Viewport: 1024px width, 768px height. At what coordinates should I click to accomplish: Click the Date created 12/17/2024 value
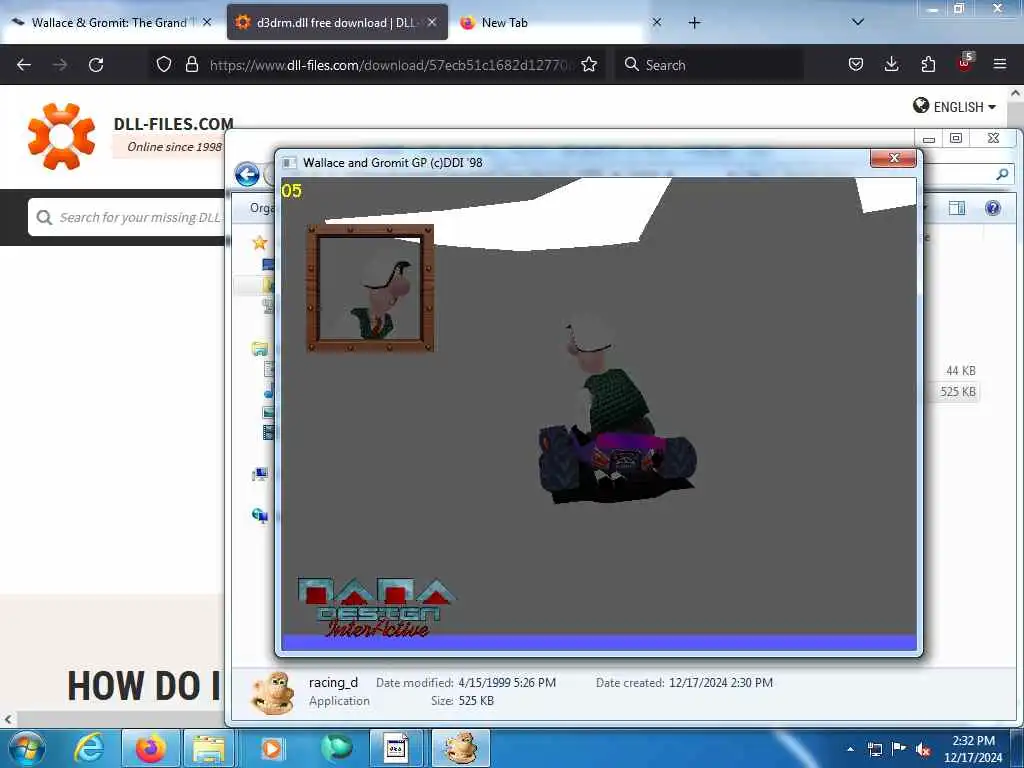pyautogui.click(x=720, y=682)
